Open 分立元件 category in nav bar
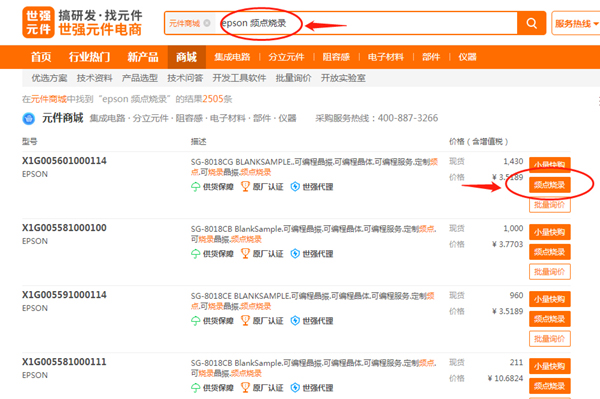The height and width of the screenshot is (399, 600). (286, 57)
